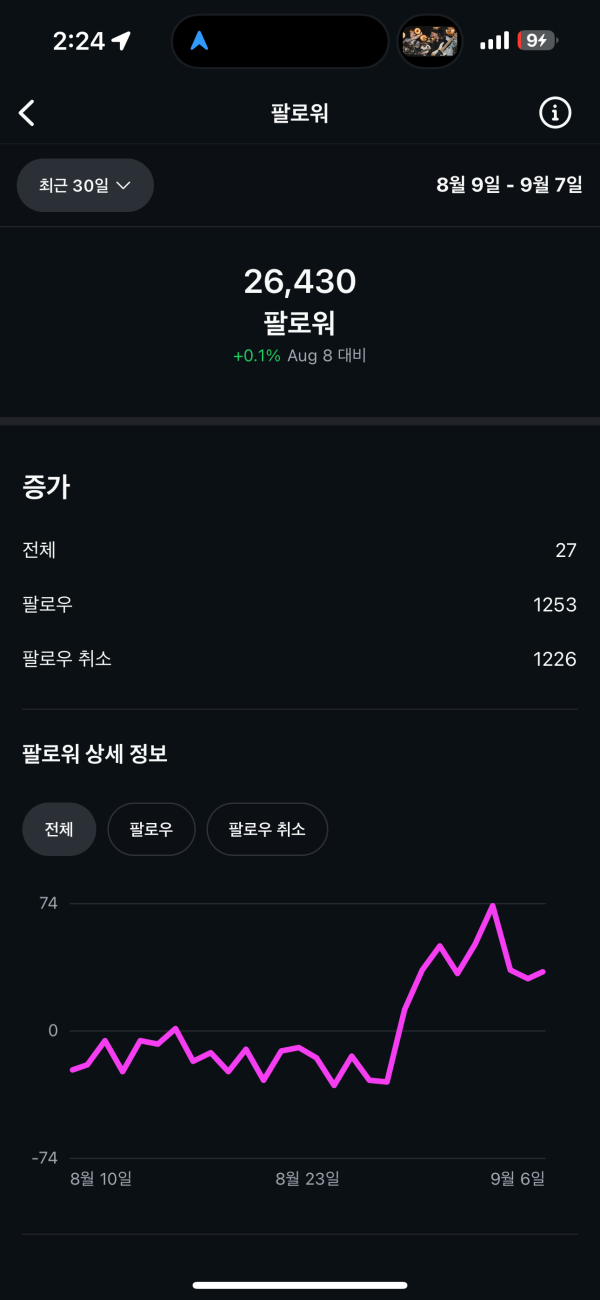600x1300 pixels.
Task: Tap the chart peak at 74
Action: [x=492, y=905]
